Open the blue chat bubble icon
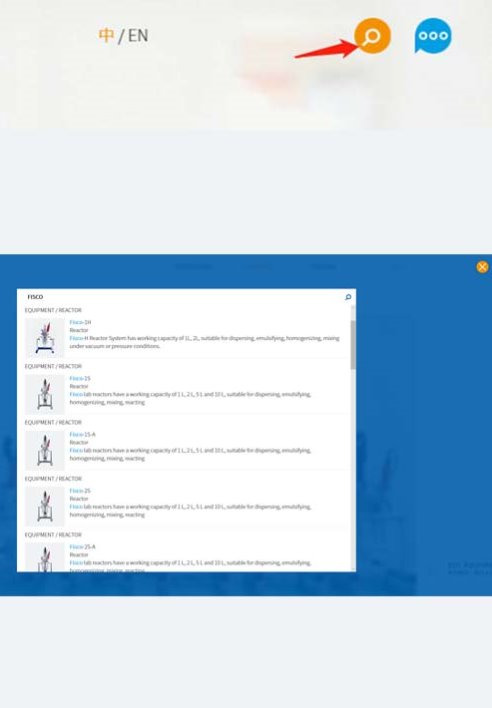Screen dimensions: 492x708 pyautogui.click(x=433, y=36)
